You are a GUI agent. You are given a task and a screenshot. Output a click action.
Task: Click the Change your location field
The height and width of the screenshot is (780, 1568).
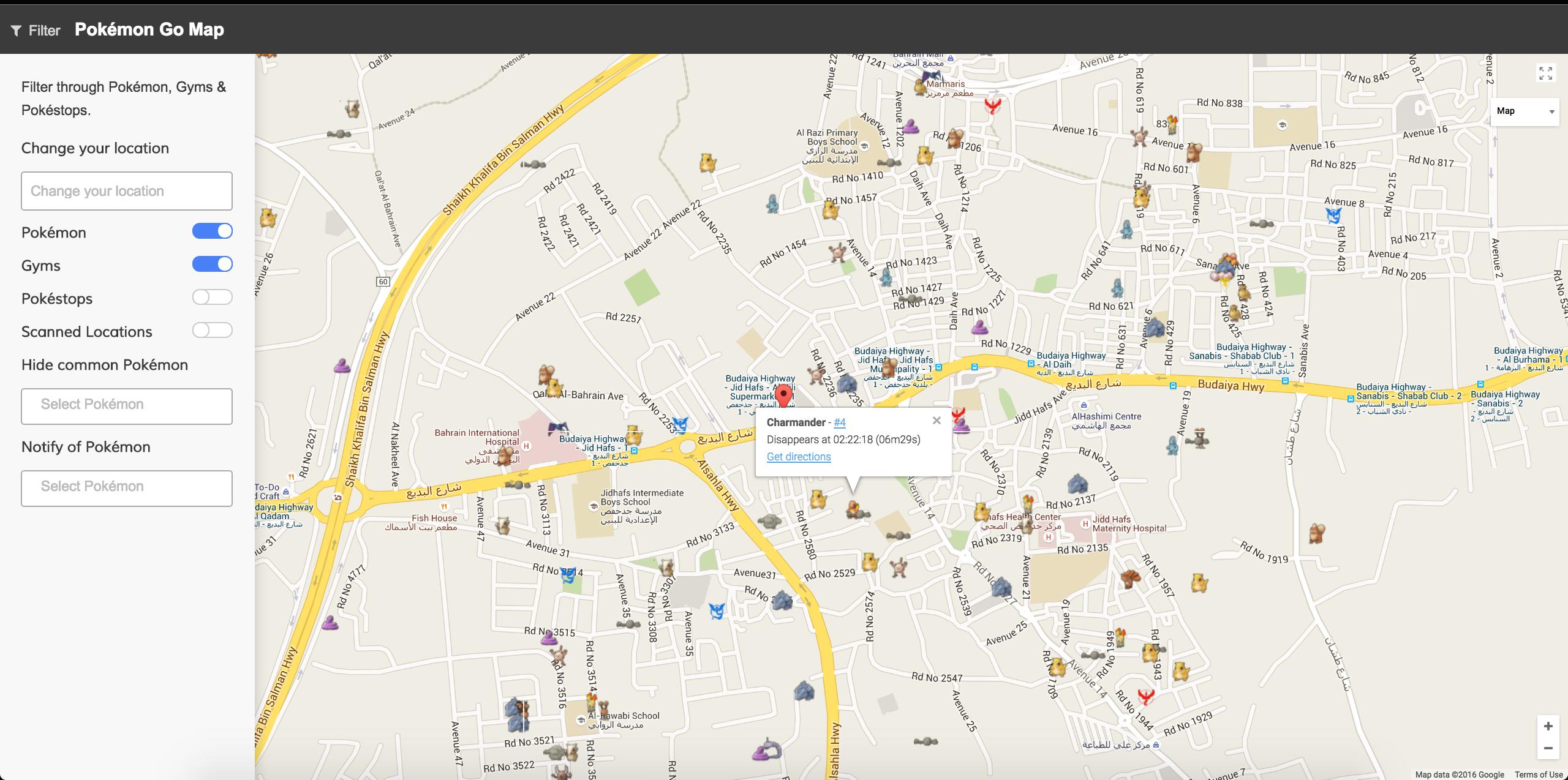[127, 191]
